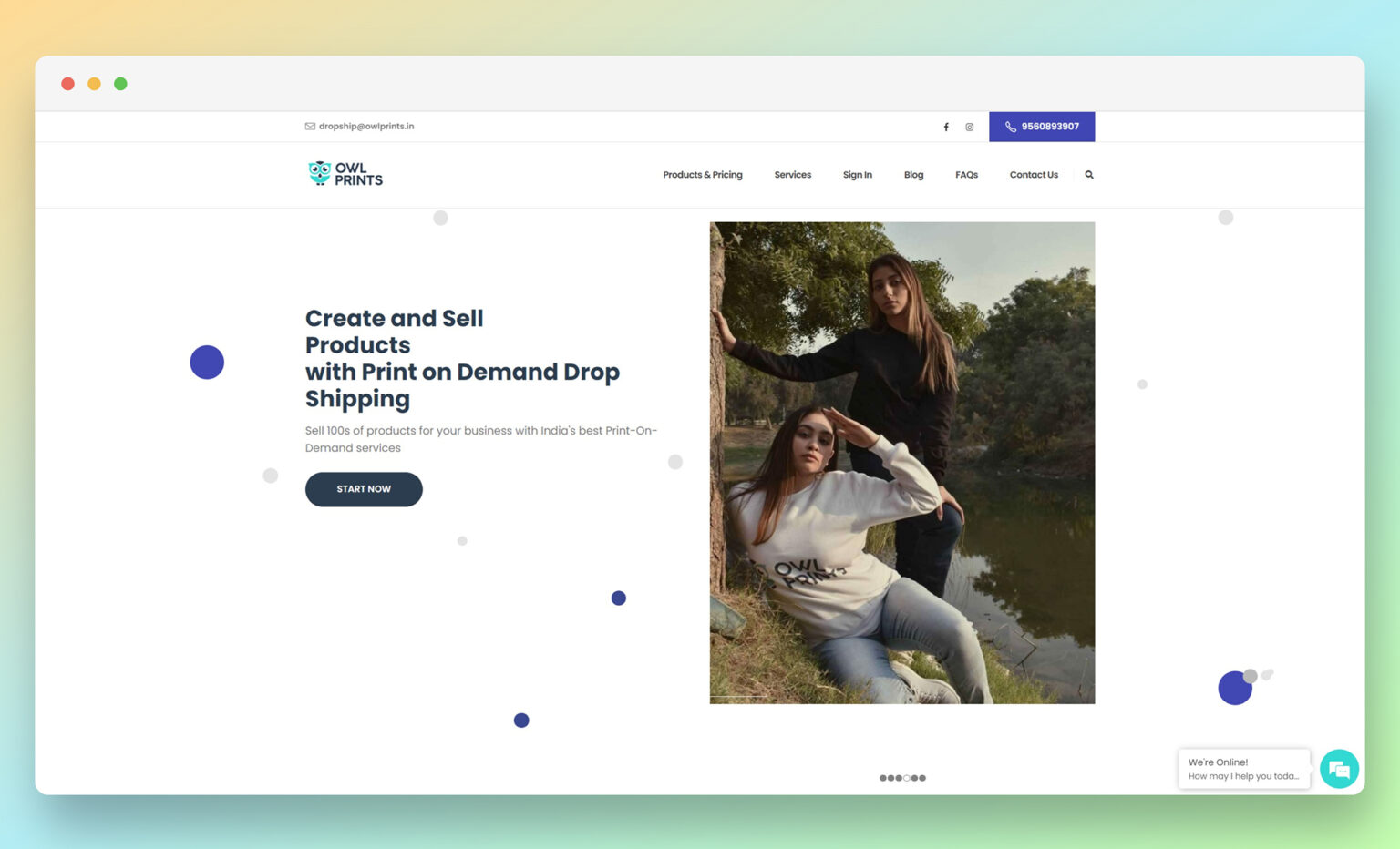This screenshot has height=849, width=1400.
Task: Click the dropship@owlprints.in email link
Action: point(366,127)
